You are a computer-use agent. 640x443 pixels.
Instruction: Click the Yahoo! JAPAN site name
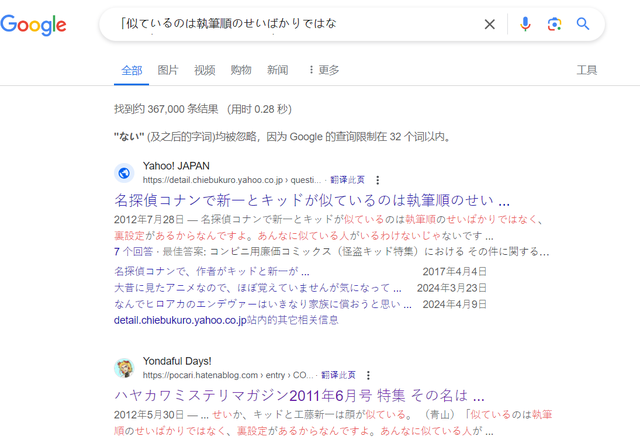tap(176, 166)
